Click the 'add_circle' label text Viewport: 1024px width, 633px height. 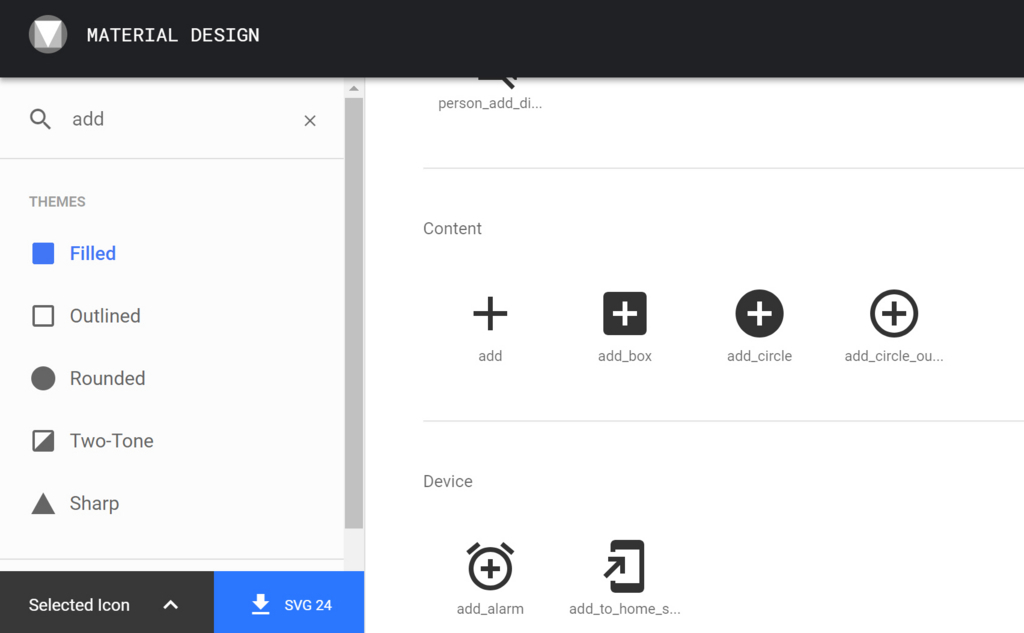pos(760,356)
